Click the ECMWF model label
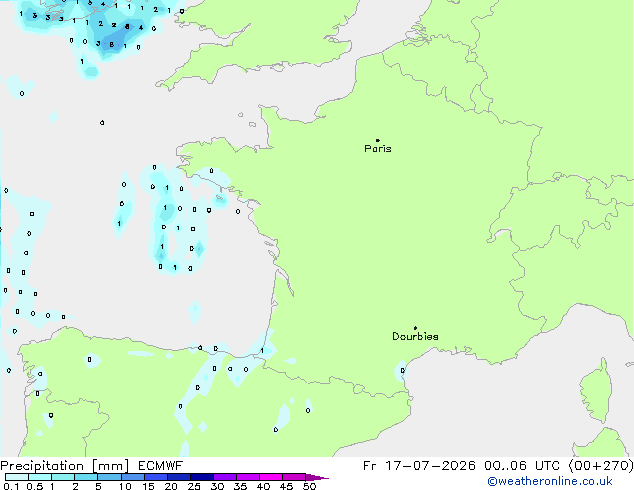This screenshot has height=490, width=634. click(x=161, y=466)
